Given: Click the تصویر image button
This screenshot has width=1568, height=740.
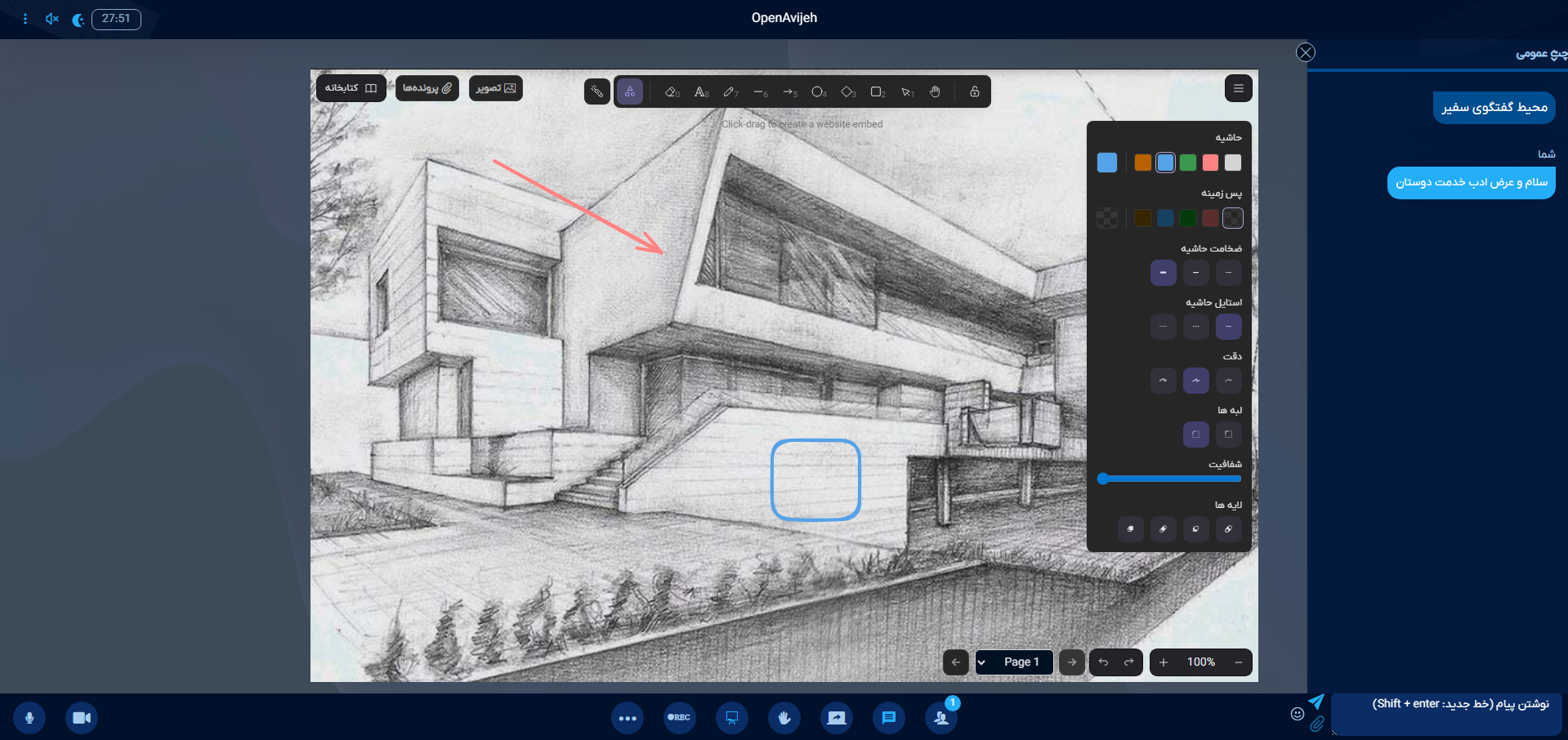Looking at the screenshot, I should coord(496,88).
